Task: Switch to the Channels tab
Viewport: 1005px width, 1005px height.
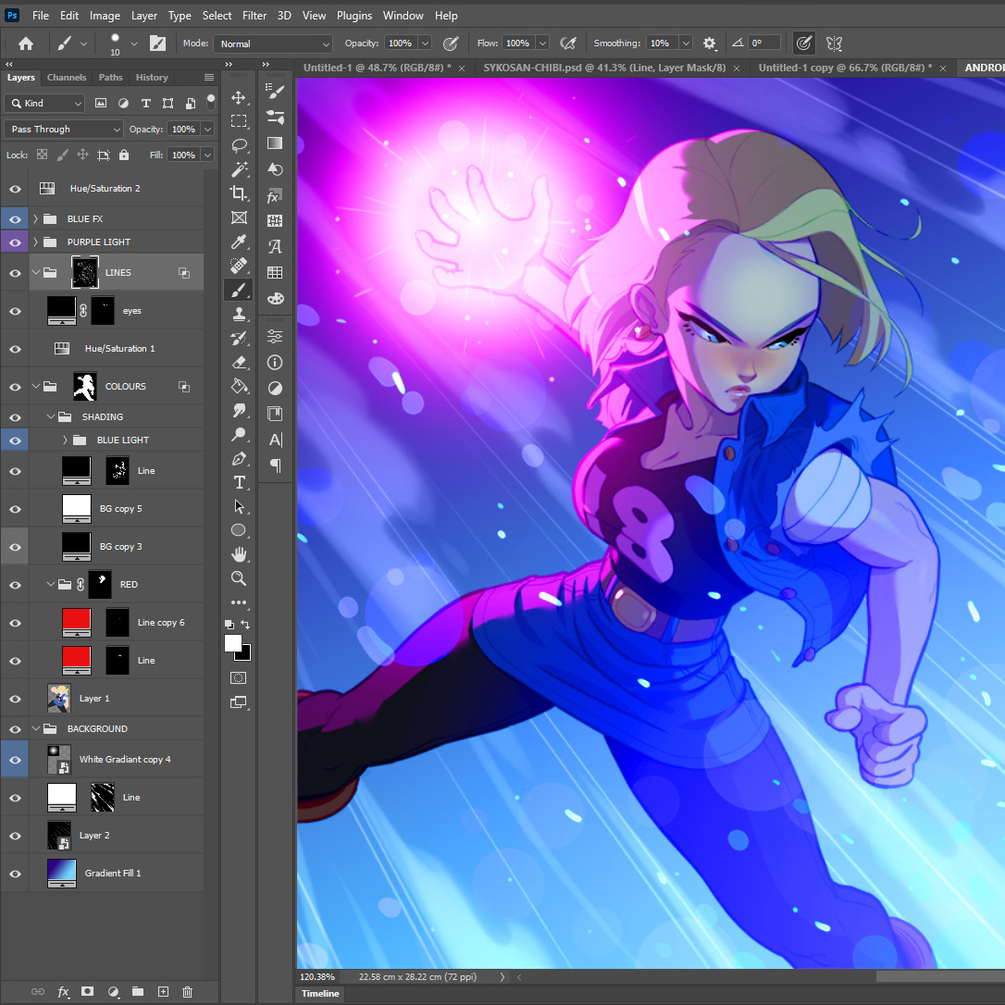Action: [66, 78]
